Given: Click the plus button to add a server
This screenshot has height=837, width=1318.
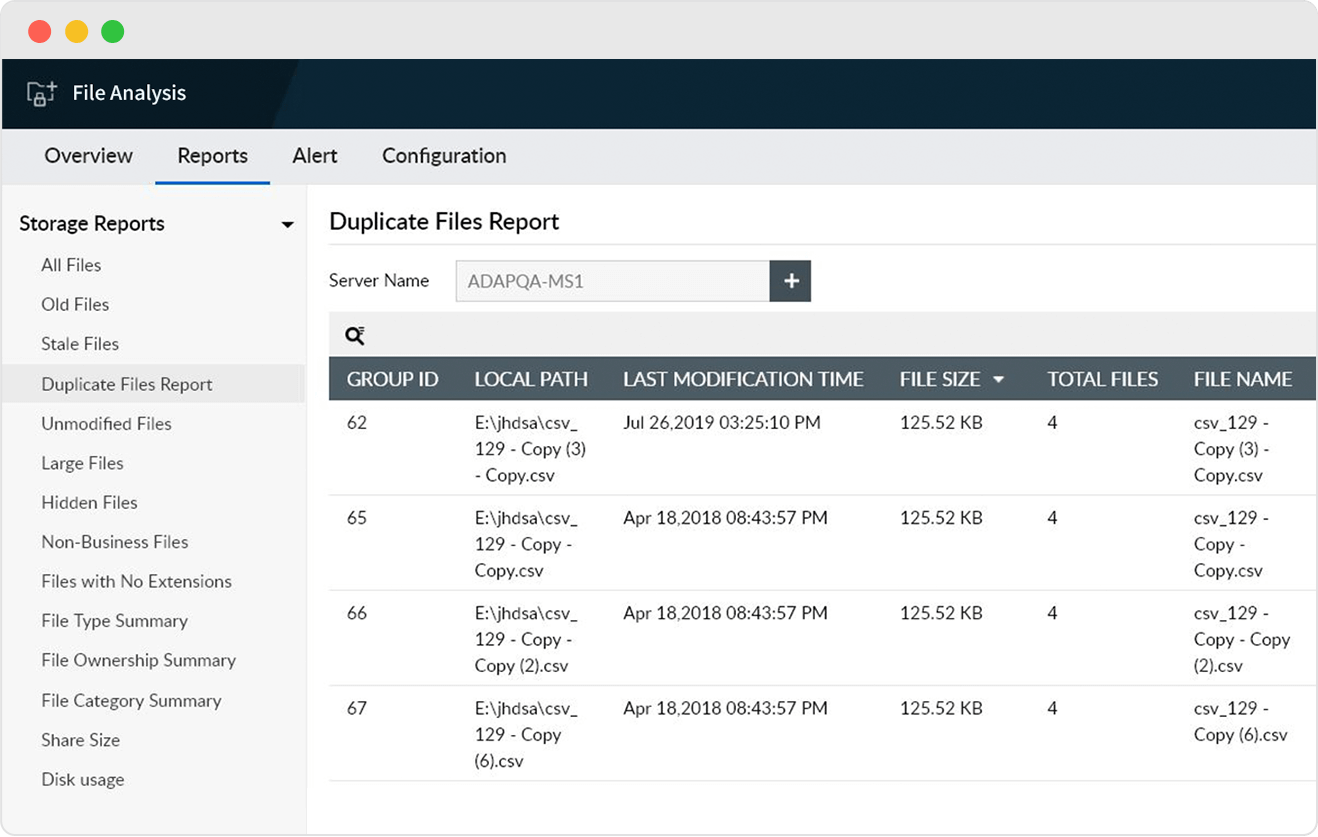Looking at the screenshot, I should tap(790, 281).
